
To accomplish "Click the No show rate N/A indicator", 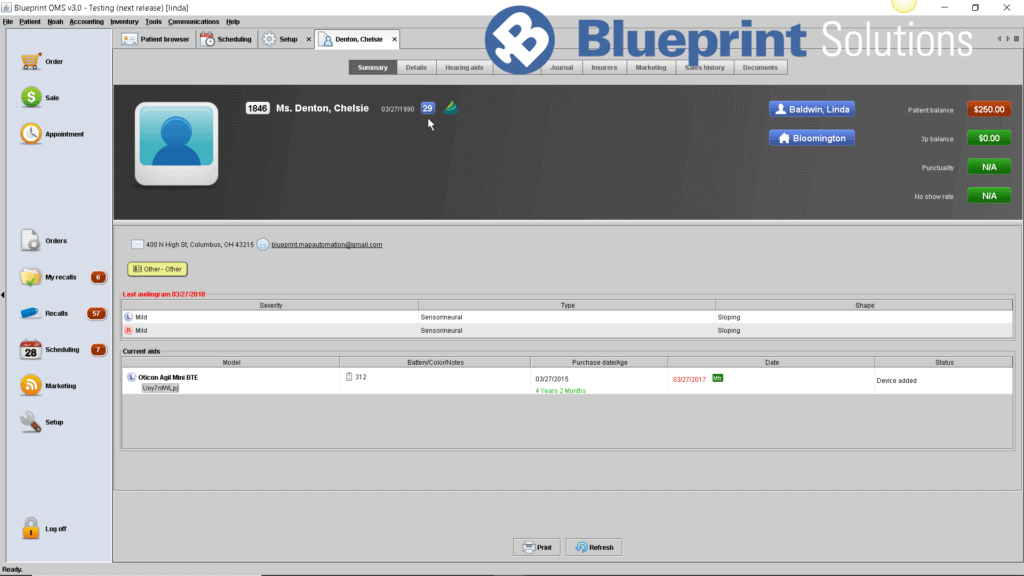I will coord(989,196).
